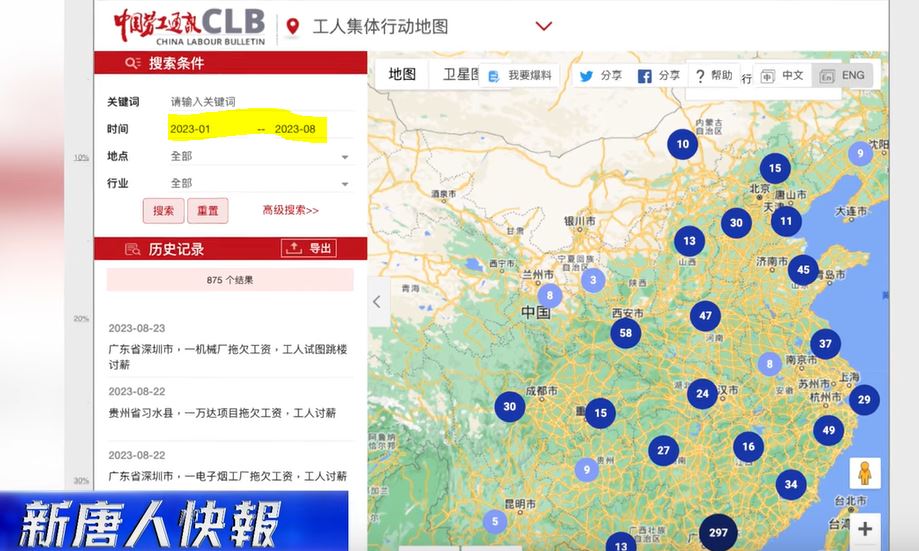The height and width of the screenshot is (551, 919).
Task: Click the Twitter share icon
Action: (587, 76)
